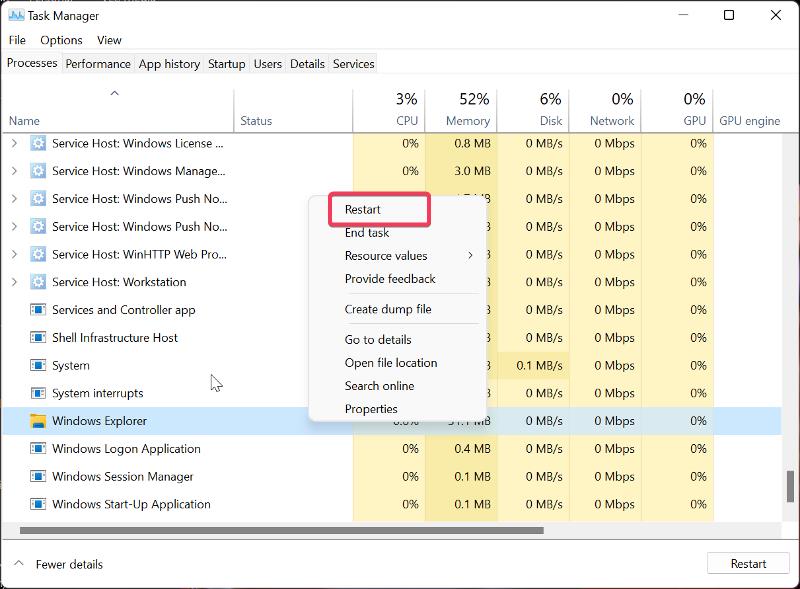Viewport: 800px width, 589px height.
Task: Sort by the Disk column header
Action: 533,110
